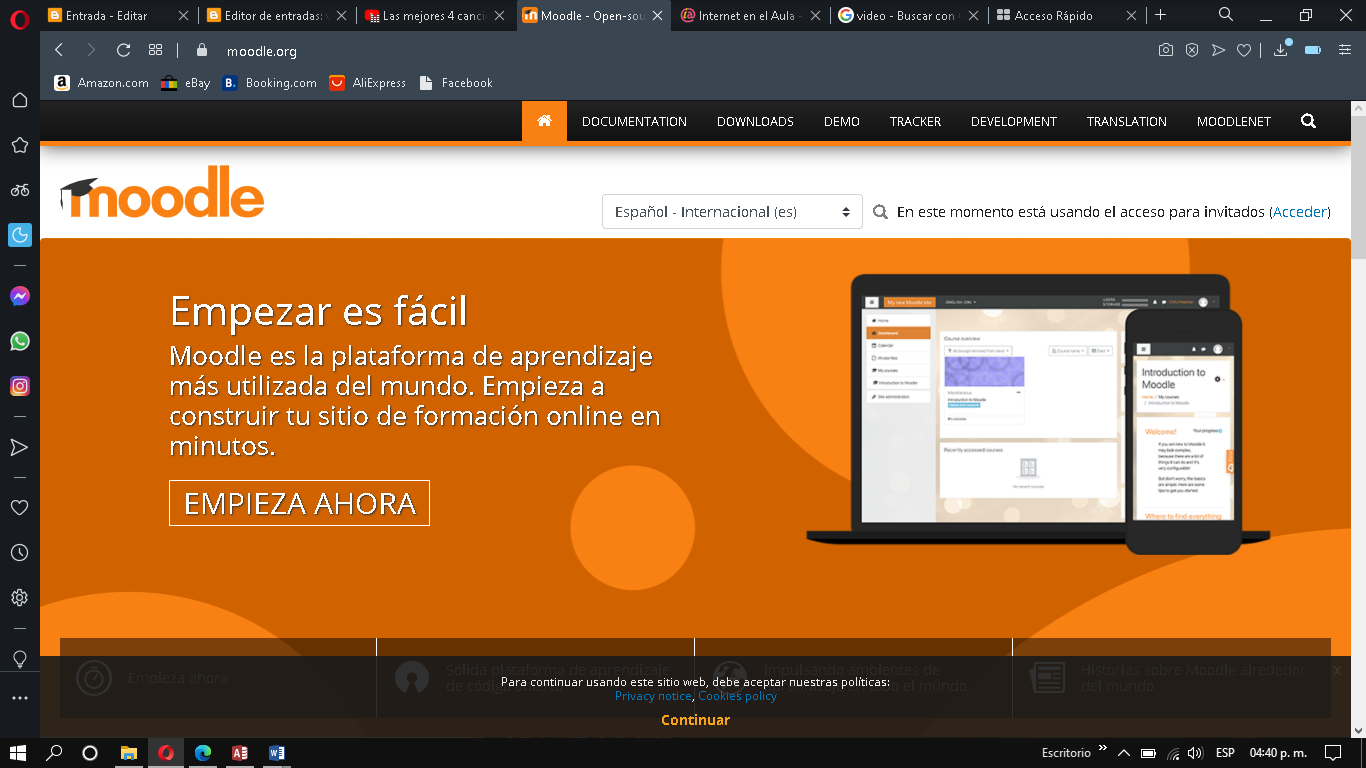Open the WhatsApp panel in Opera's sidebar
The height and width of the screenshot is (768, 1366).
point(19,342)
